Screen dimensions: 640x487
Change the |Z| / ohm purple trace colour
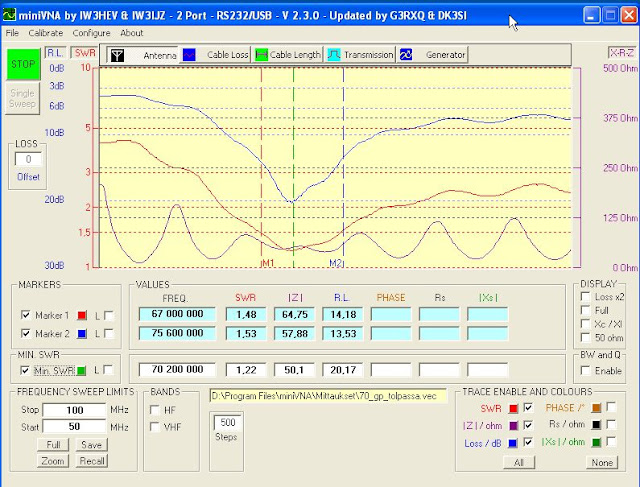point(513,426)
